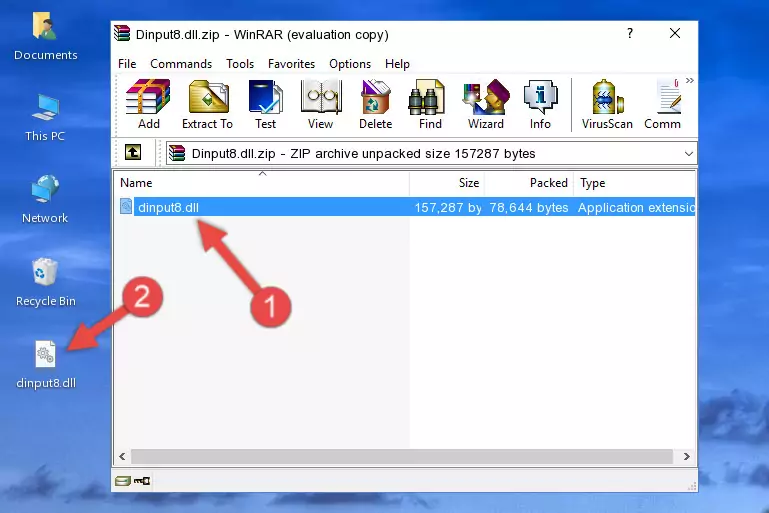Open the View file tool
This screenshot has width=769, height=513.
pyautogui.click(x=321, y=104)
